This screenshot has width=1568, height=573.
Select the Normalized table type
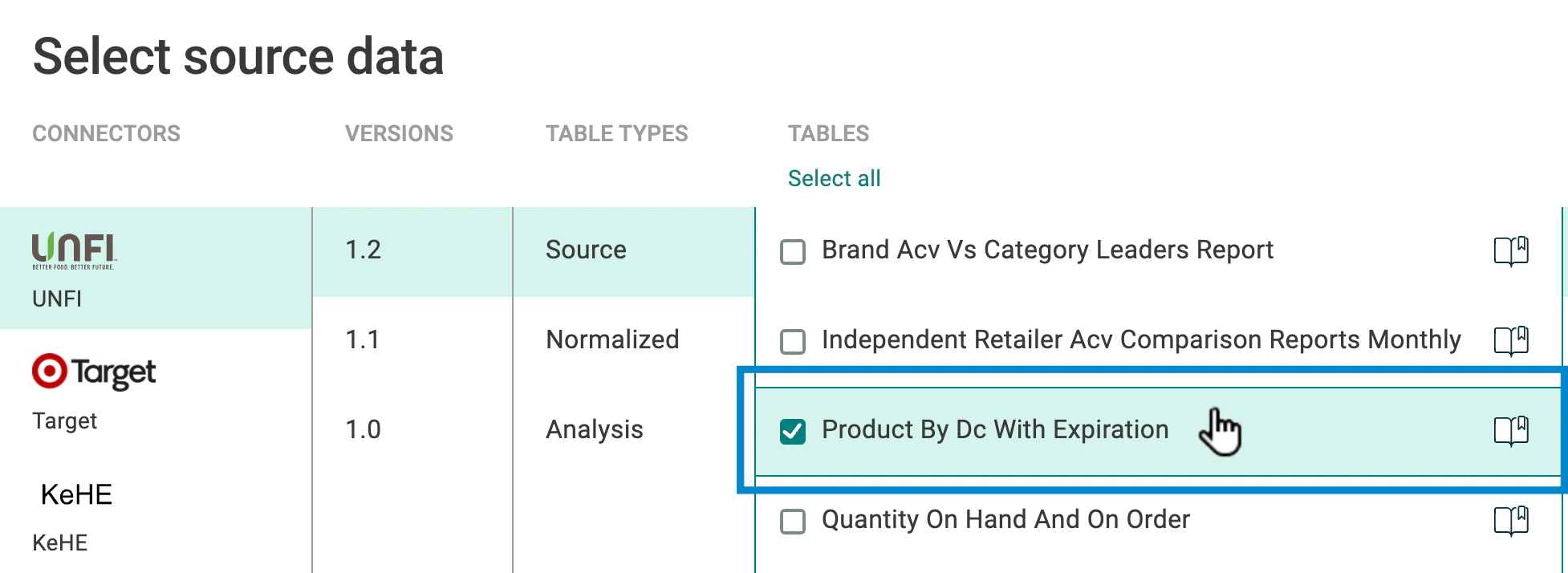[x=611, y=339]
